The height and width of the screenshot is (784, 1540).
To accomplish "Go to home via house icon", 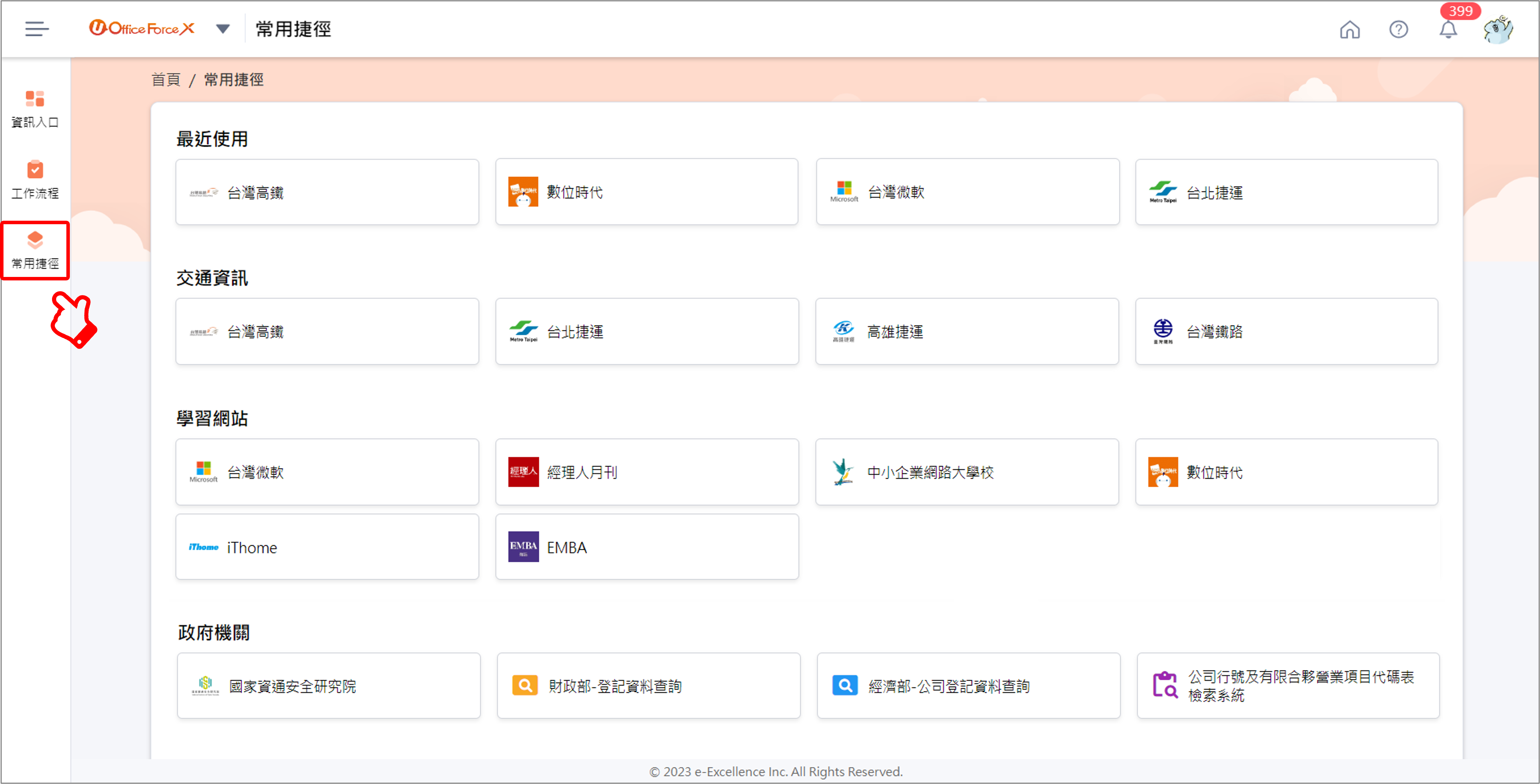I will click(1349, 29).
